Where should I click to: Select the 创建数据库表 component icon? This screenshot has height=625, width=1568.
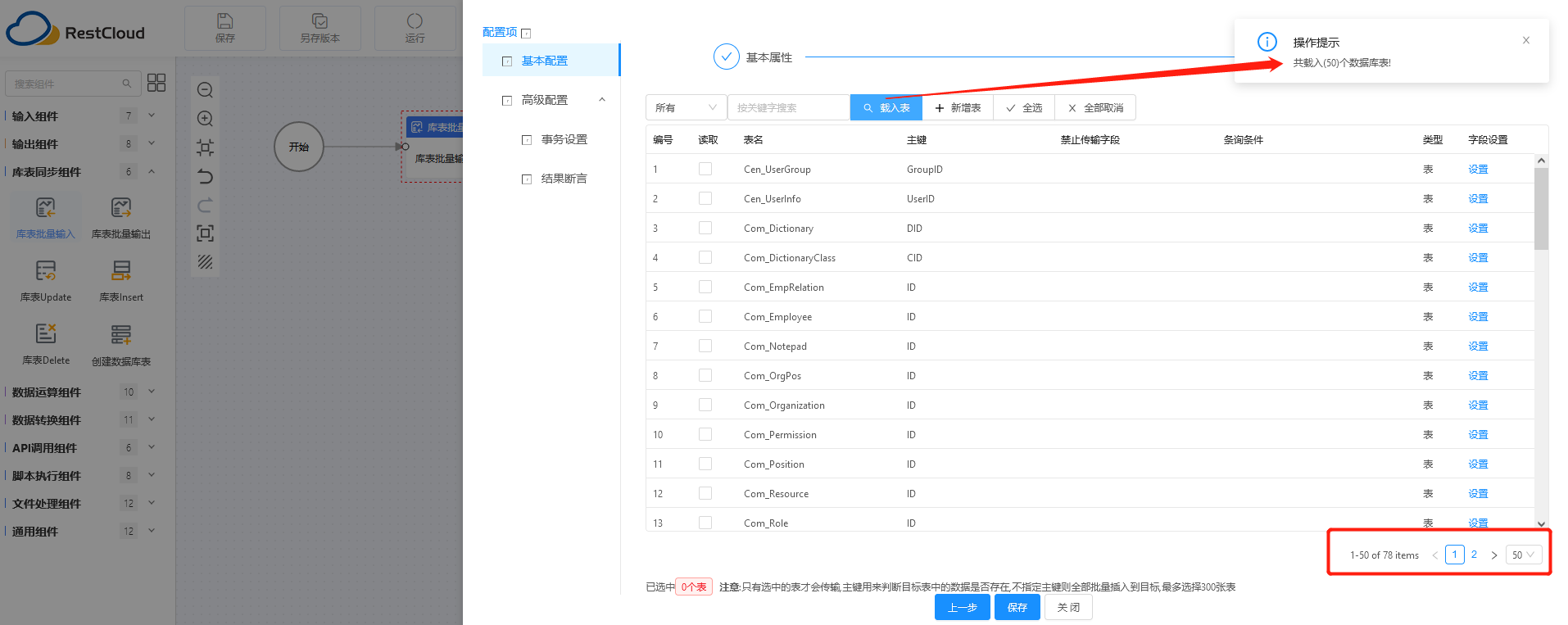coord(121,334)
